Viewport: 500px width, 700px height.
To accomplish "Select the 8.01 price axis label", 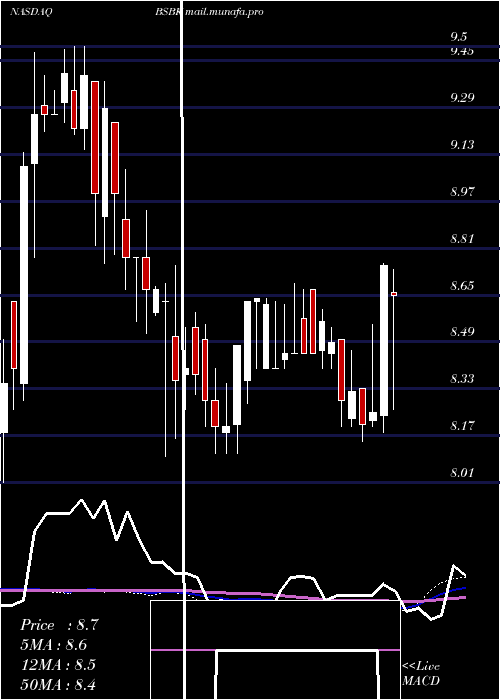I will pyautogui.click(x=462, y=472).
